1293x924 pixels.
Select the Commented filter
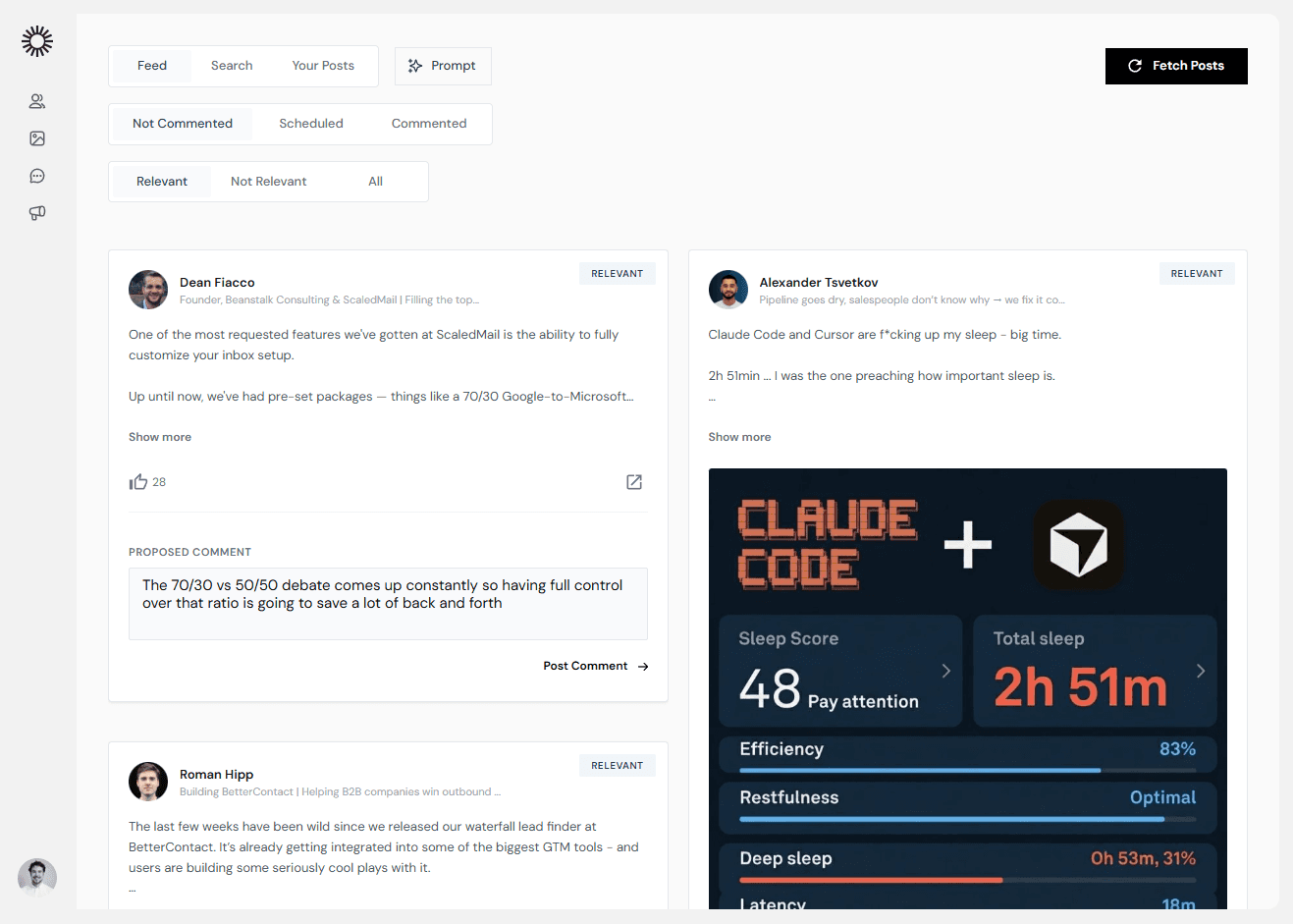click(429, 124)
